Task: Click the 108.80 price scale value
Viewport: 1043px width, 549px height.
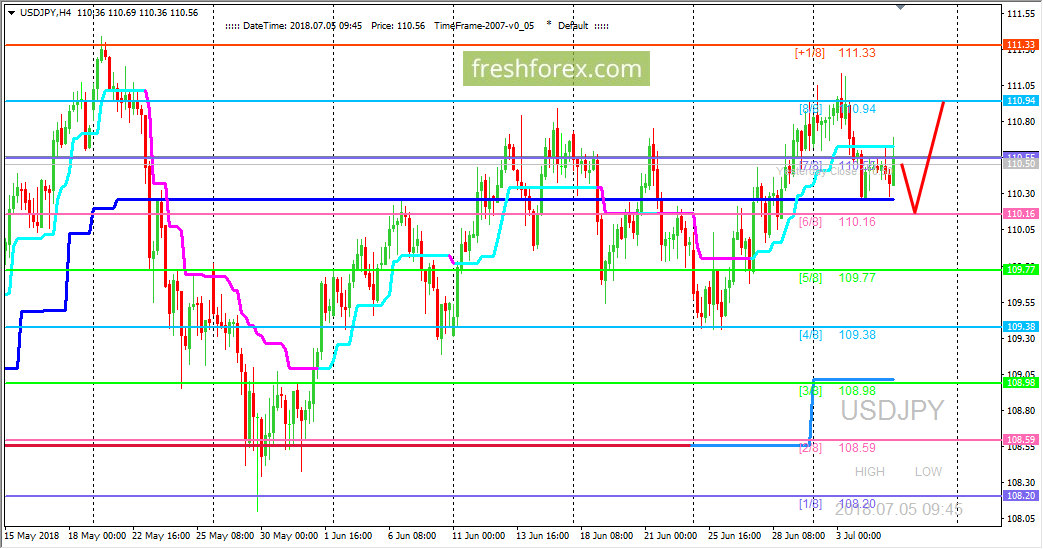Action: click(1021, 411)
